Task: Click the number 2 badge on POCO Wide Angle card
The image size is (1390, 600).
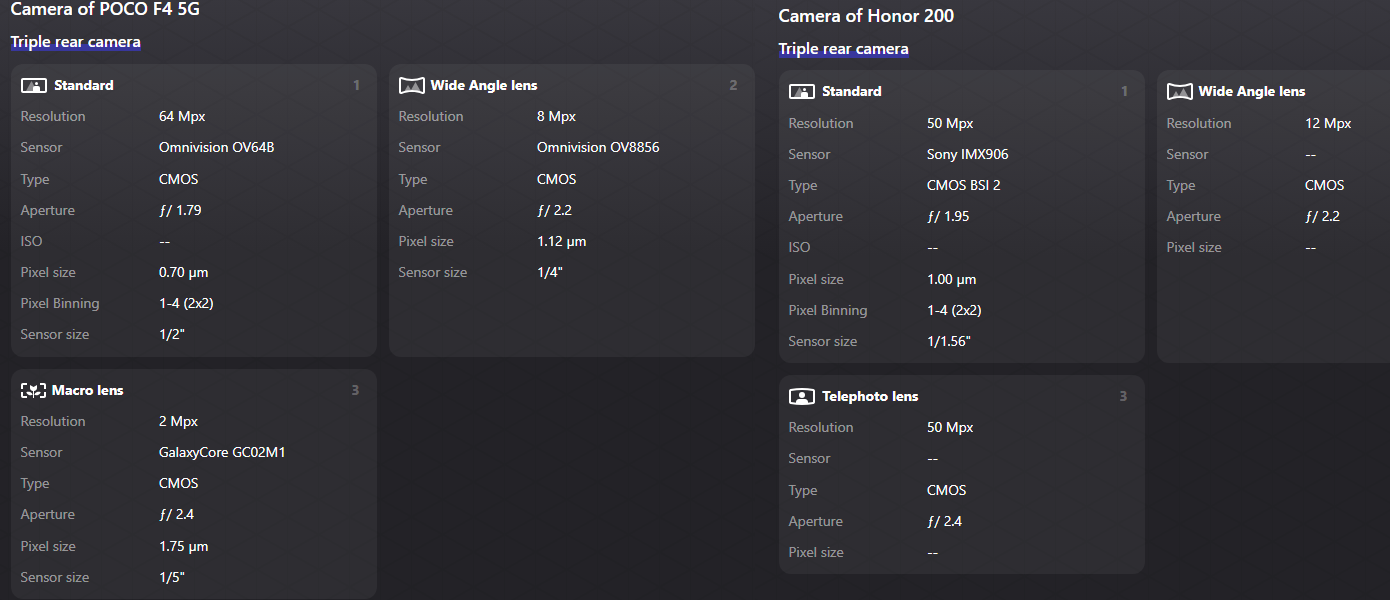Action: [x=733, y=86]
